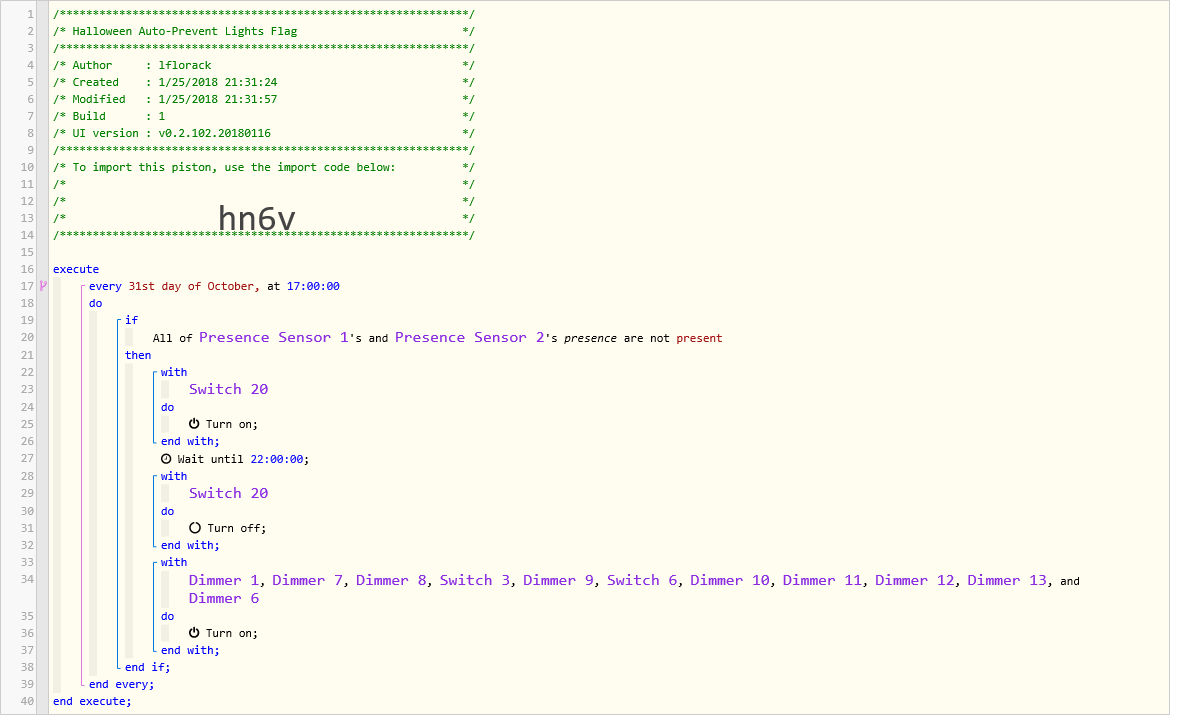This screenshot has width=1178, height=723.
Task: Click the Modified date comment line
Action: coord(264,100)
